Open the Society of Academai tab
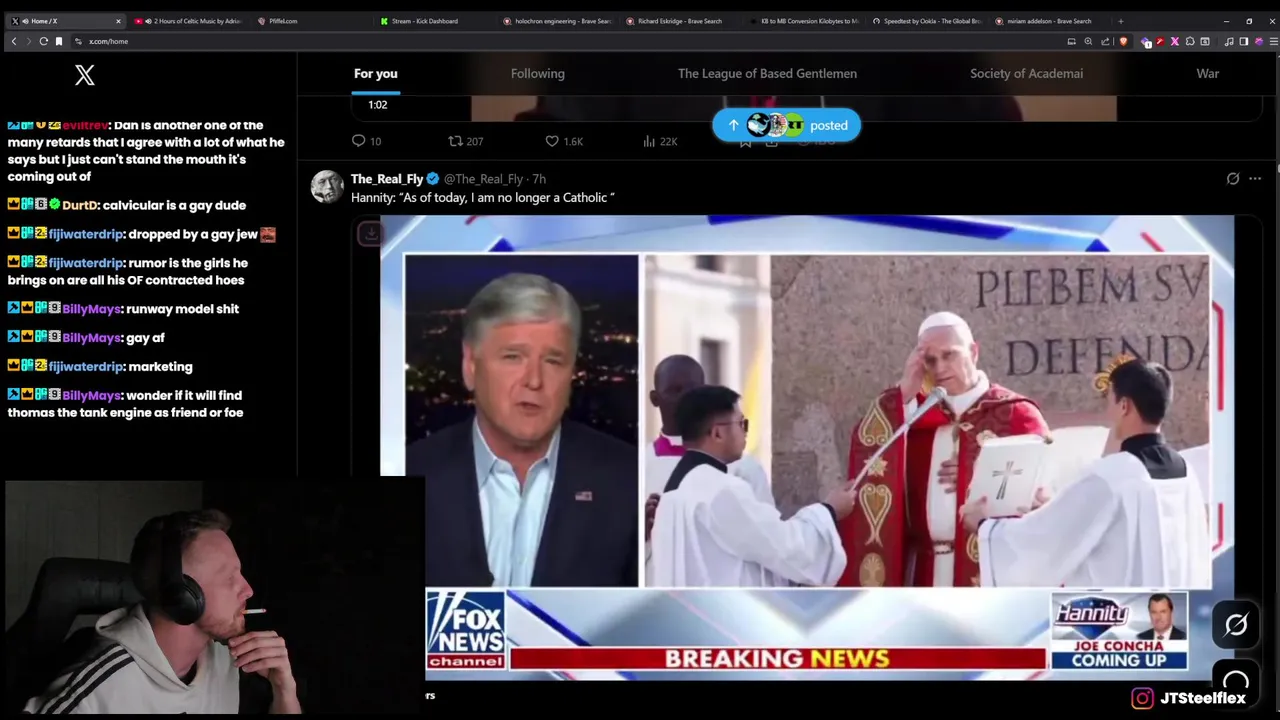1280x720 pixels. (1026, 73)
